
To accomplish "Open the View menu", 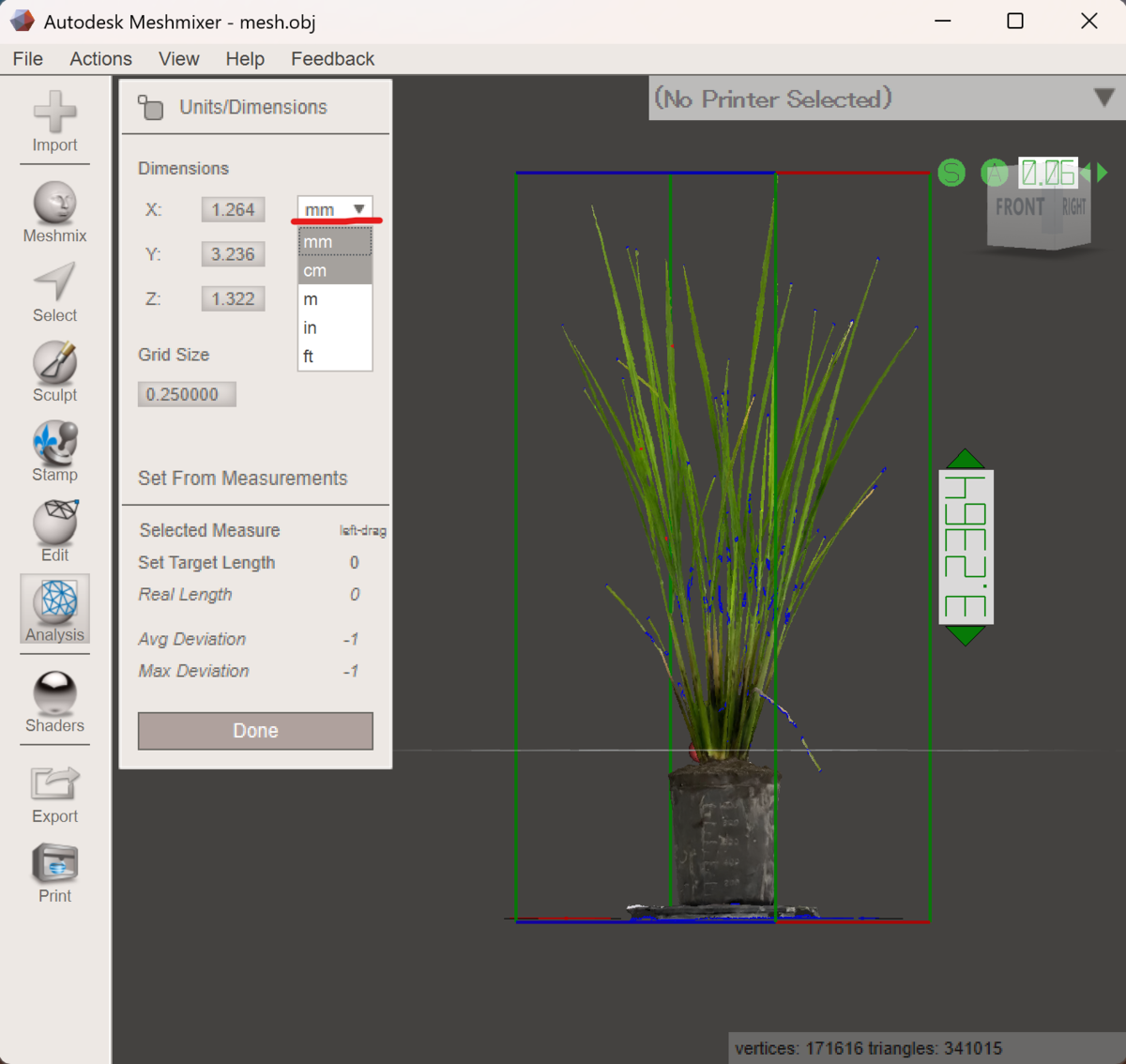I will tap(178, 58).
